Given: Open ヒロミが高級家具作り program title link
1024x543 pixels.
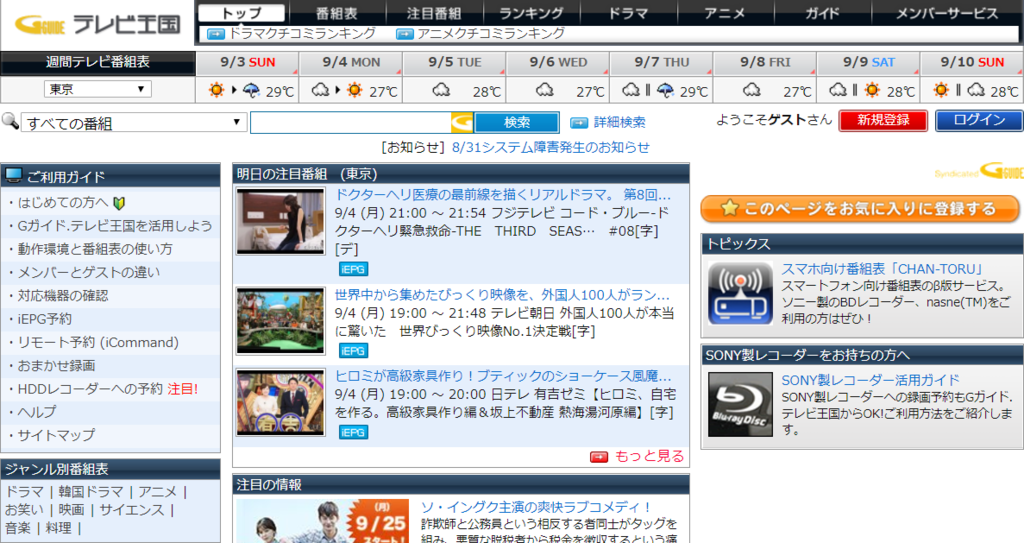Looking at the screenshot, I should pos(502,376).
